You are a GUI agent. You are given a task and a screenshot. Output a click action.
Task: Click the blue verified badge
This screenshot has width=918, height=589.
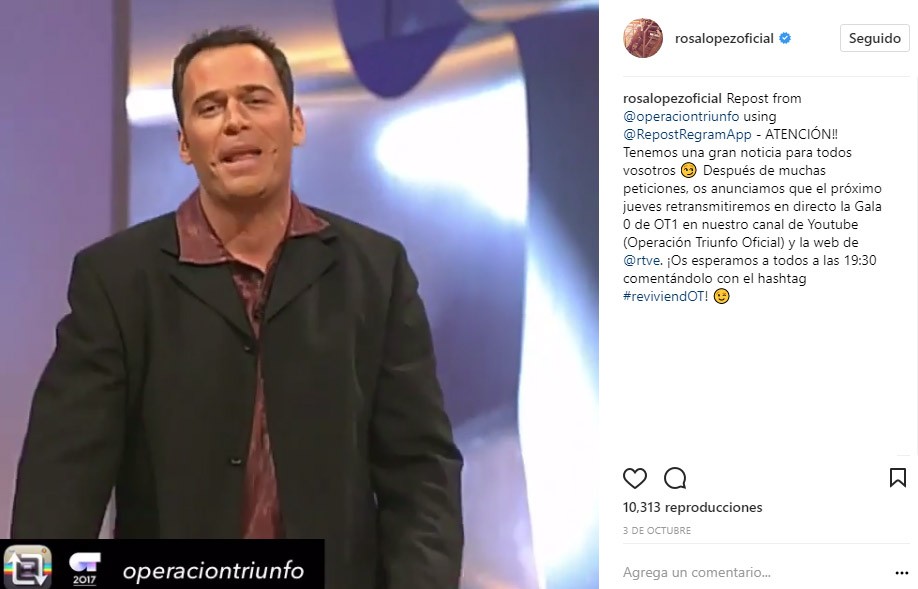(x=785, y=38)
